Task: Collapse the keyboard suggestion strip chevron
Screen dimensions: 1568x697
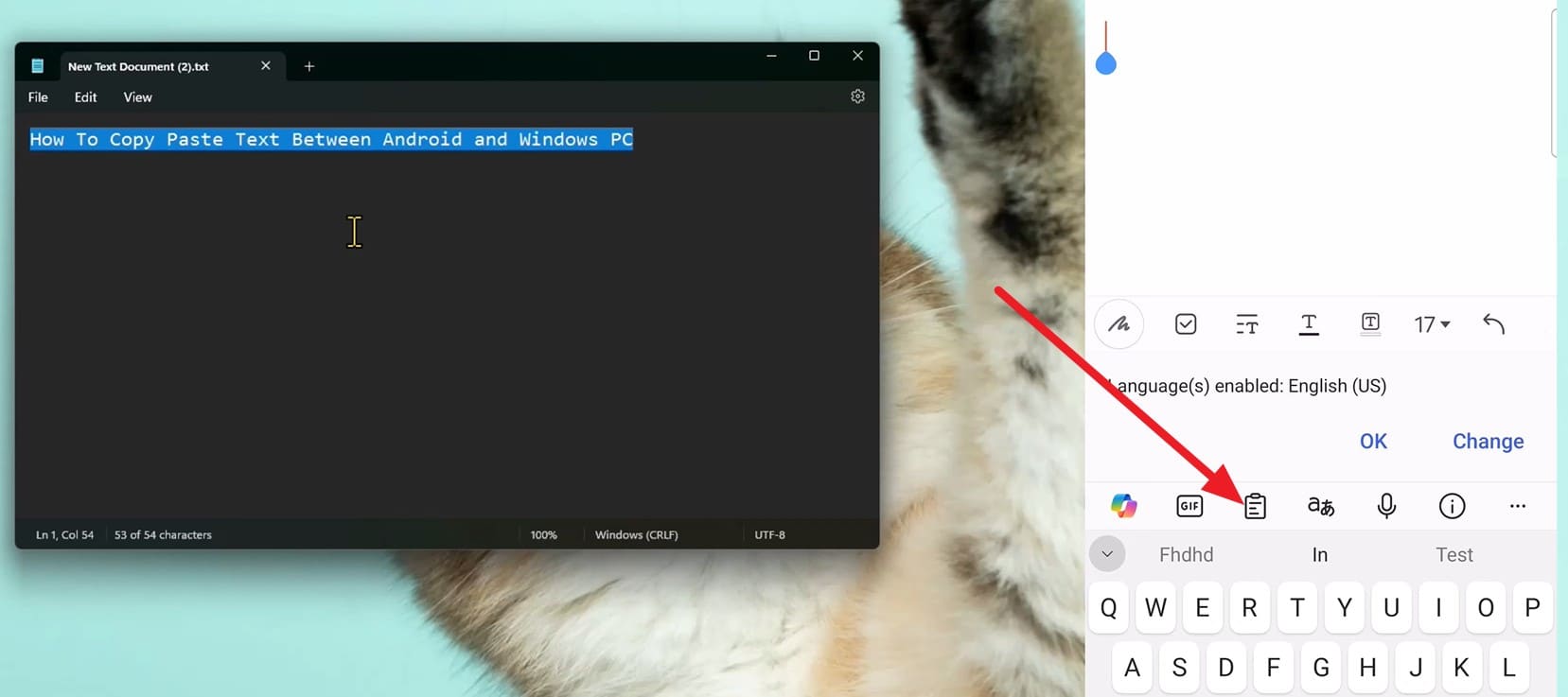Action: coord(1107,554)
